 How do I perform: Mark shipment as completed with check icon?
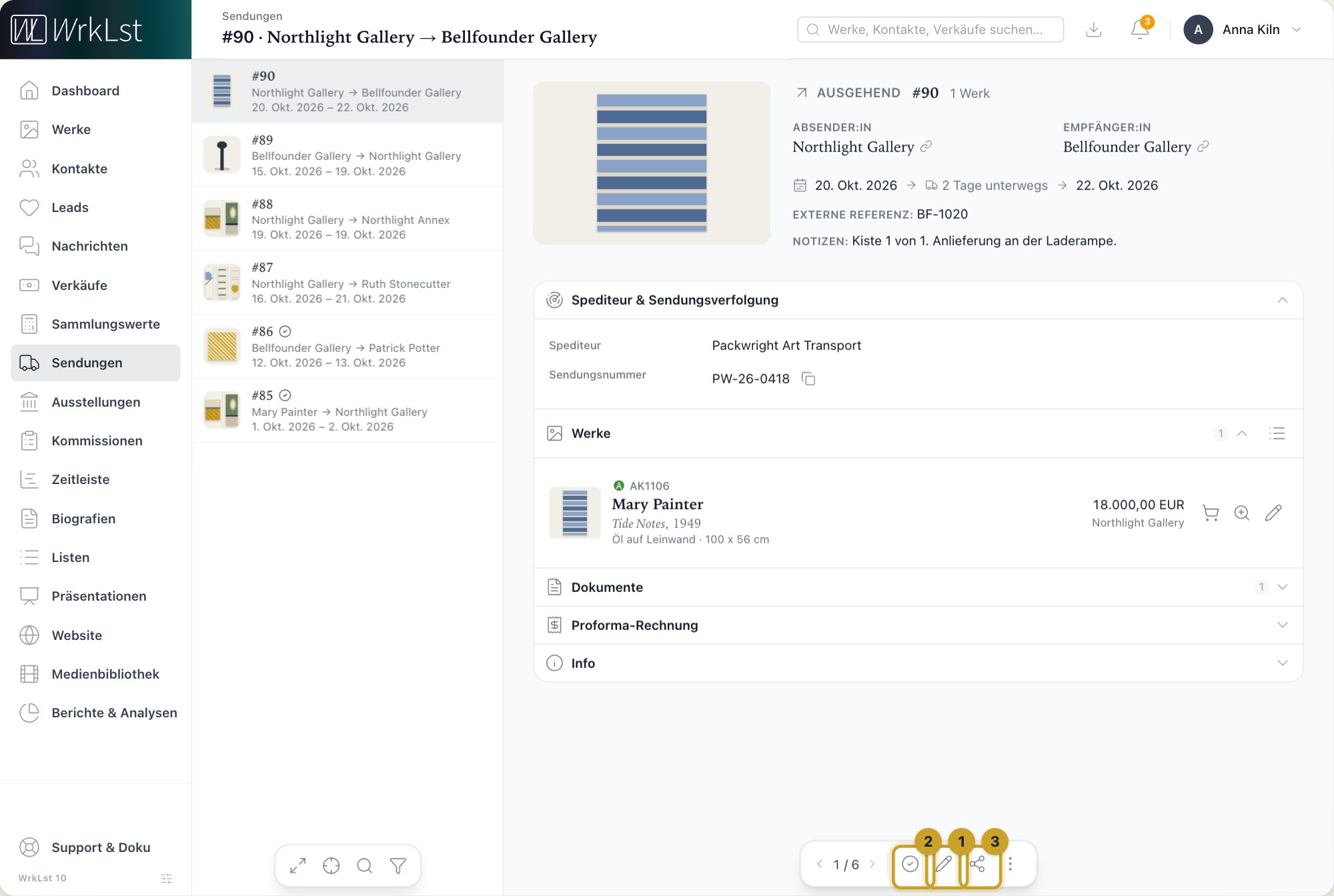click(x=910, y=864)
